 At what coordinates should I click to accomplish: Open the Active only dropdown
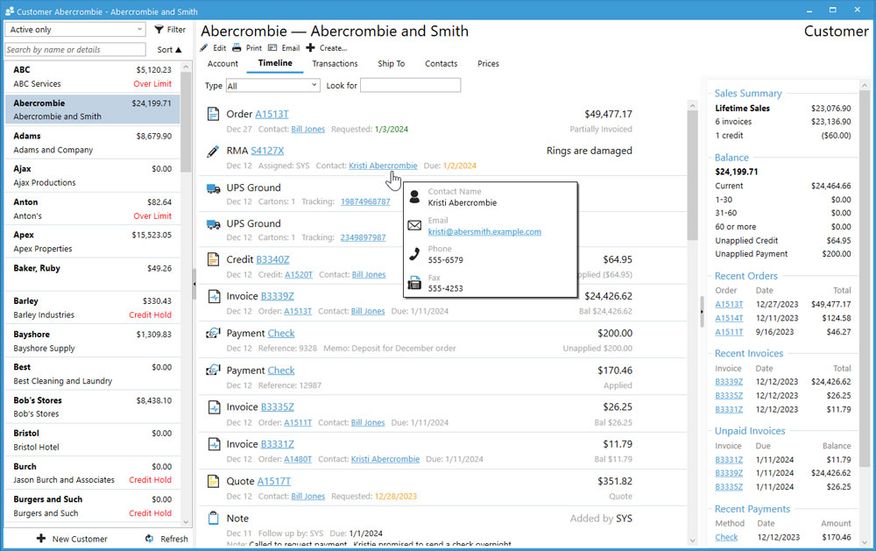pos(75,30)
